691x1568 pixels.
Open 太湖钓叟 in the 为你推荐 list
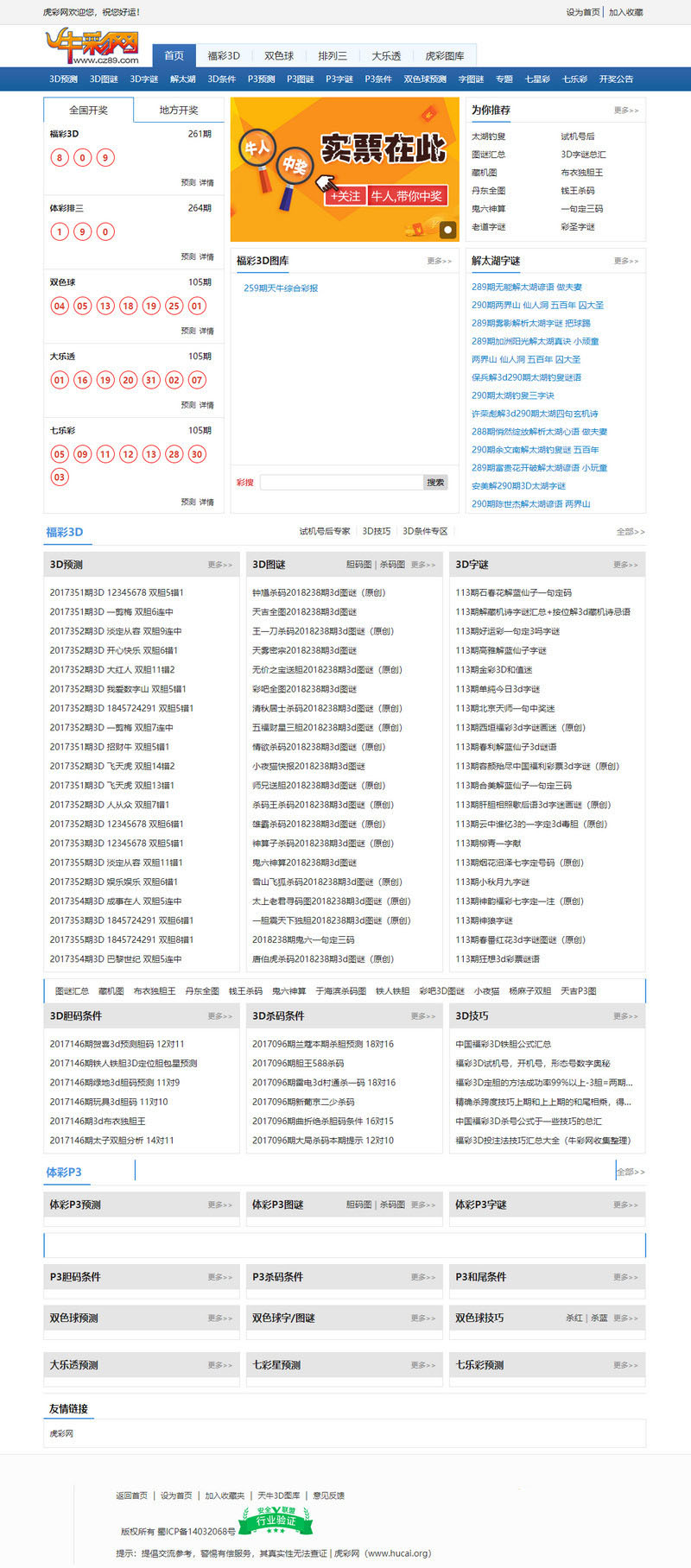[489, 136]
